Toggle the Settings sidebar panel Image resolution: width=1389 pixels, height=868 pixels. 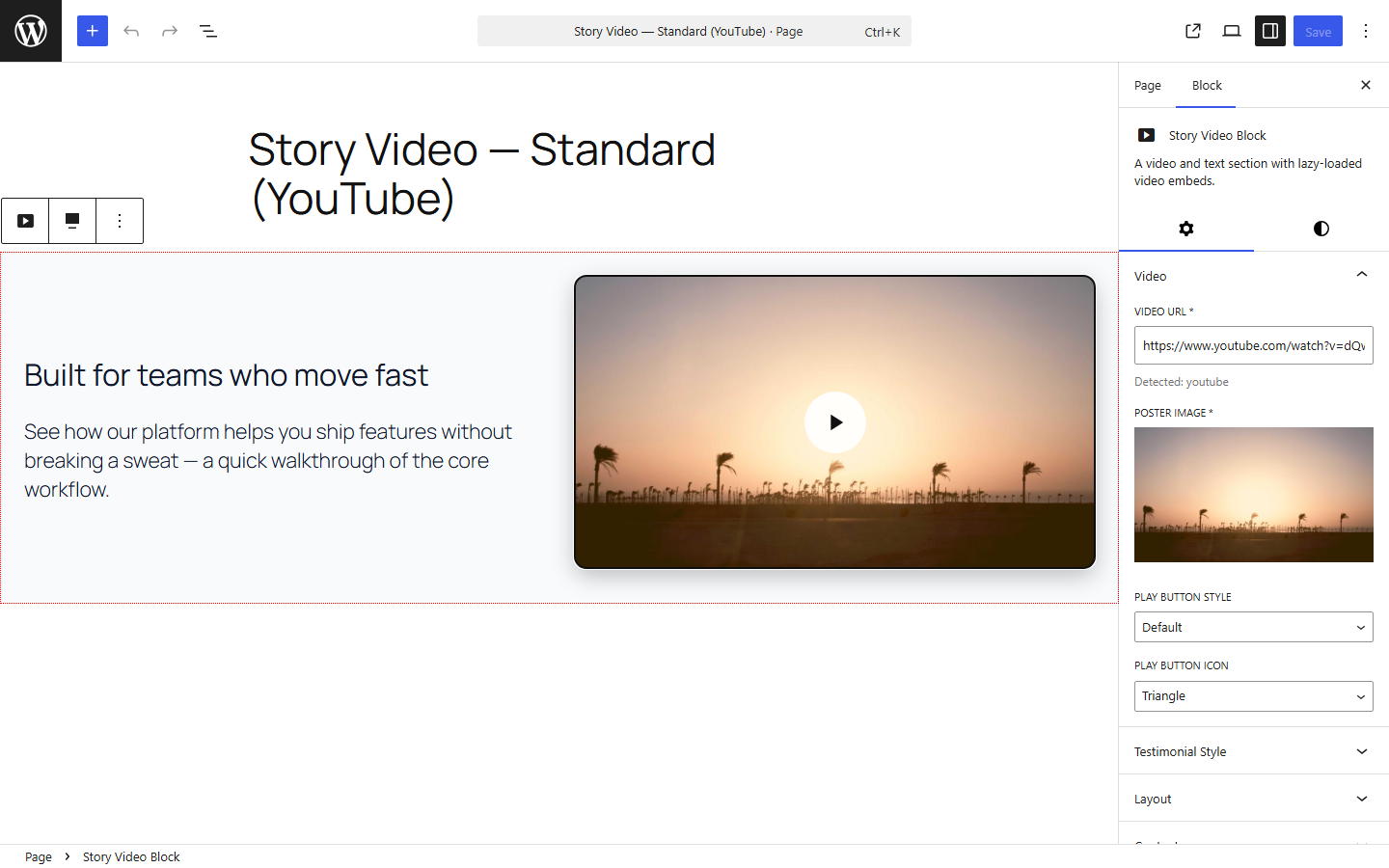click(1270, 31)
